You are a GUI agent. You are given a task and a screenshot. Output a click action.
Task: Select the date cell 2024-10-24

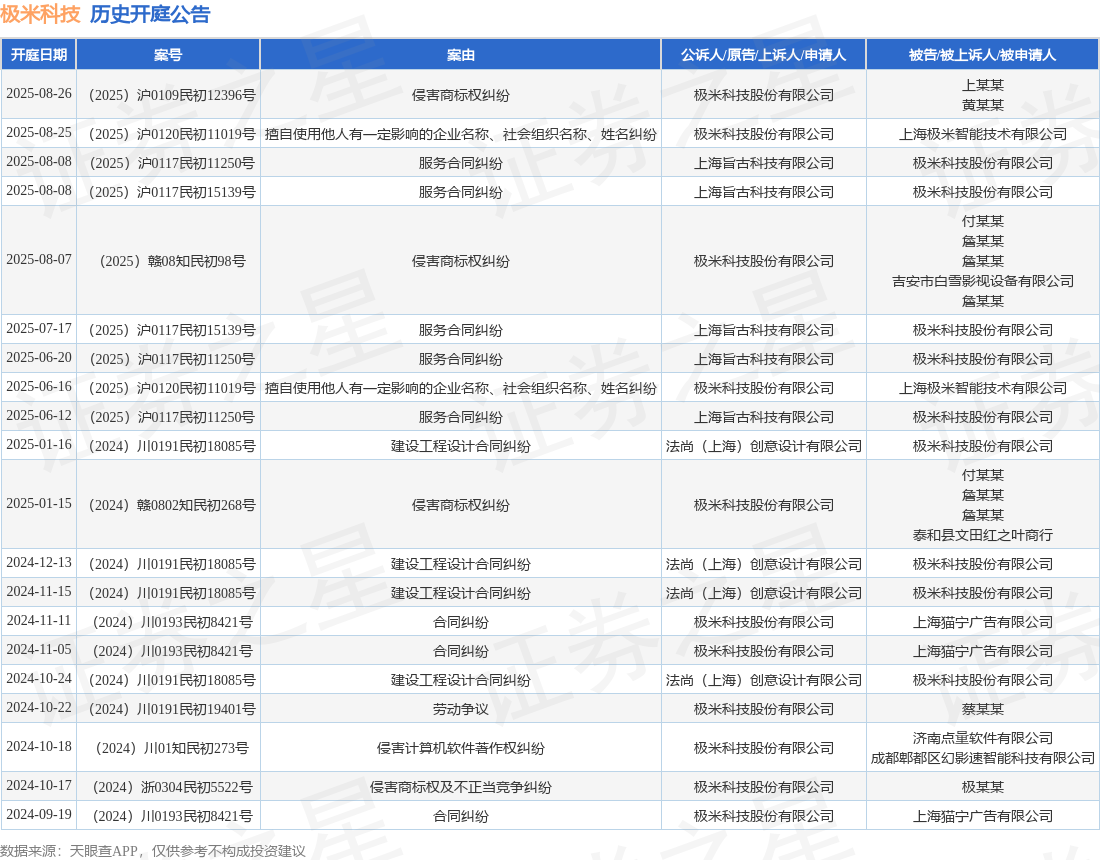click(39, 678)
